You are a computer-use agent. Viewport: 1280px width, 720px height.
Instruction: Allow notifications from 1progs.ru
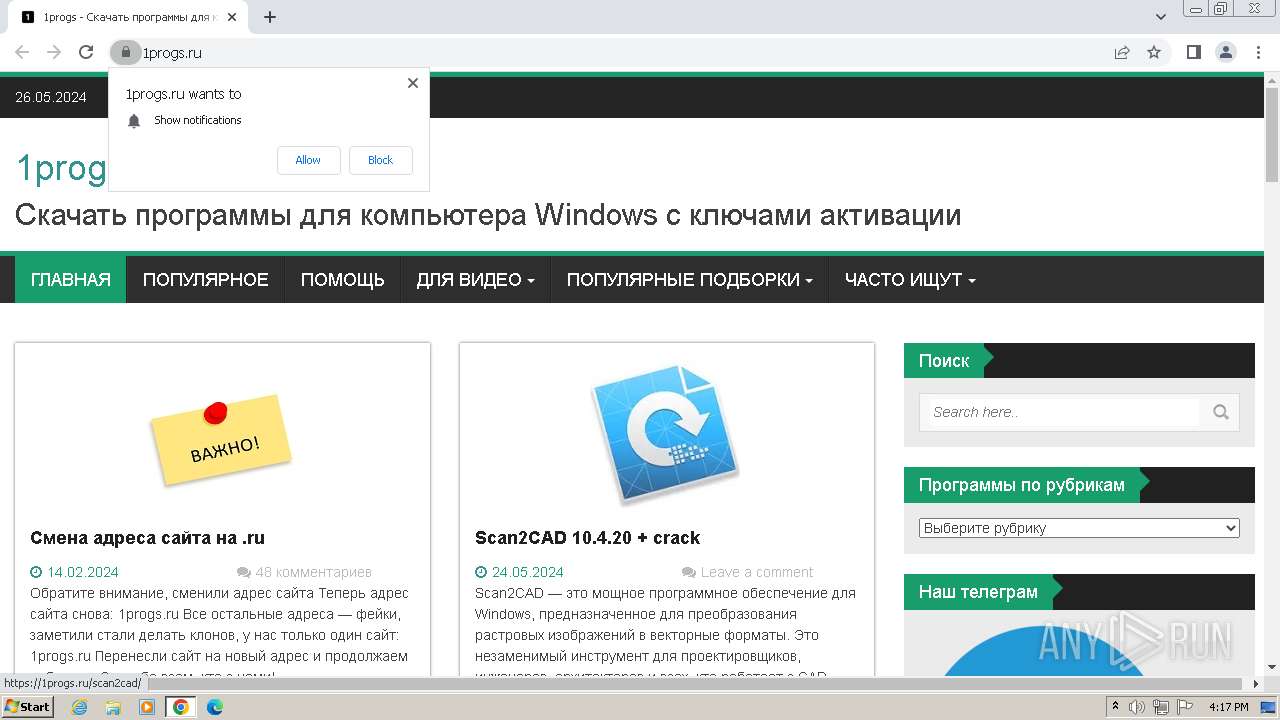(x=308, y=160)
